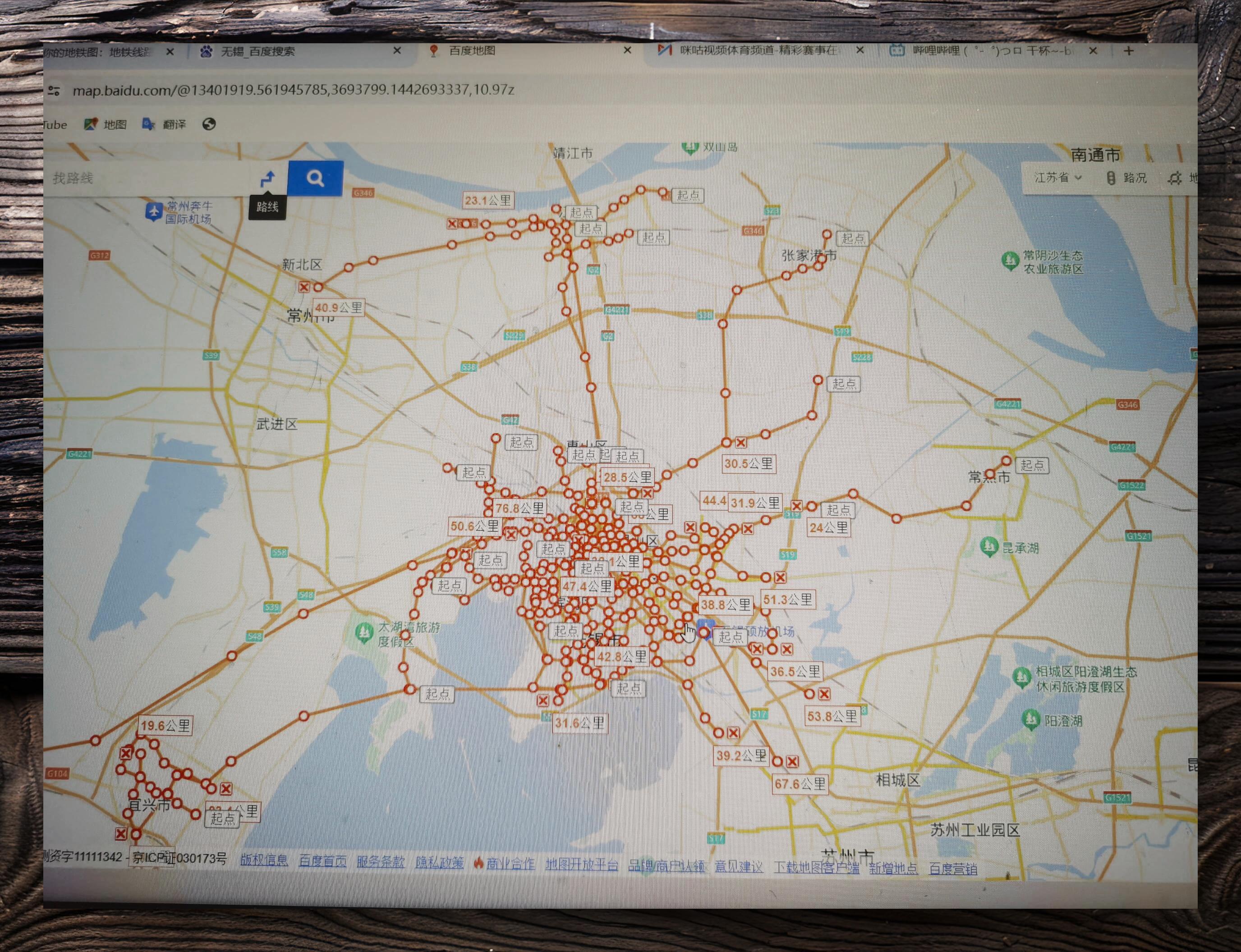Open the 下载地图客户端 footer link

[x=817, y=868]
